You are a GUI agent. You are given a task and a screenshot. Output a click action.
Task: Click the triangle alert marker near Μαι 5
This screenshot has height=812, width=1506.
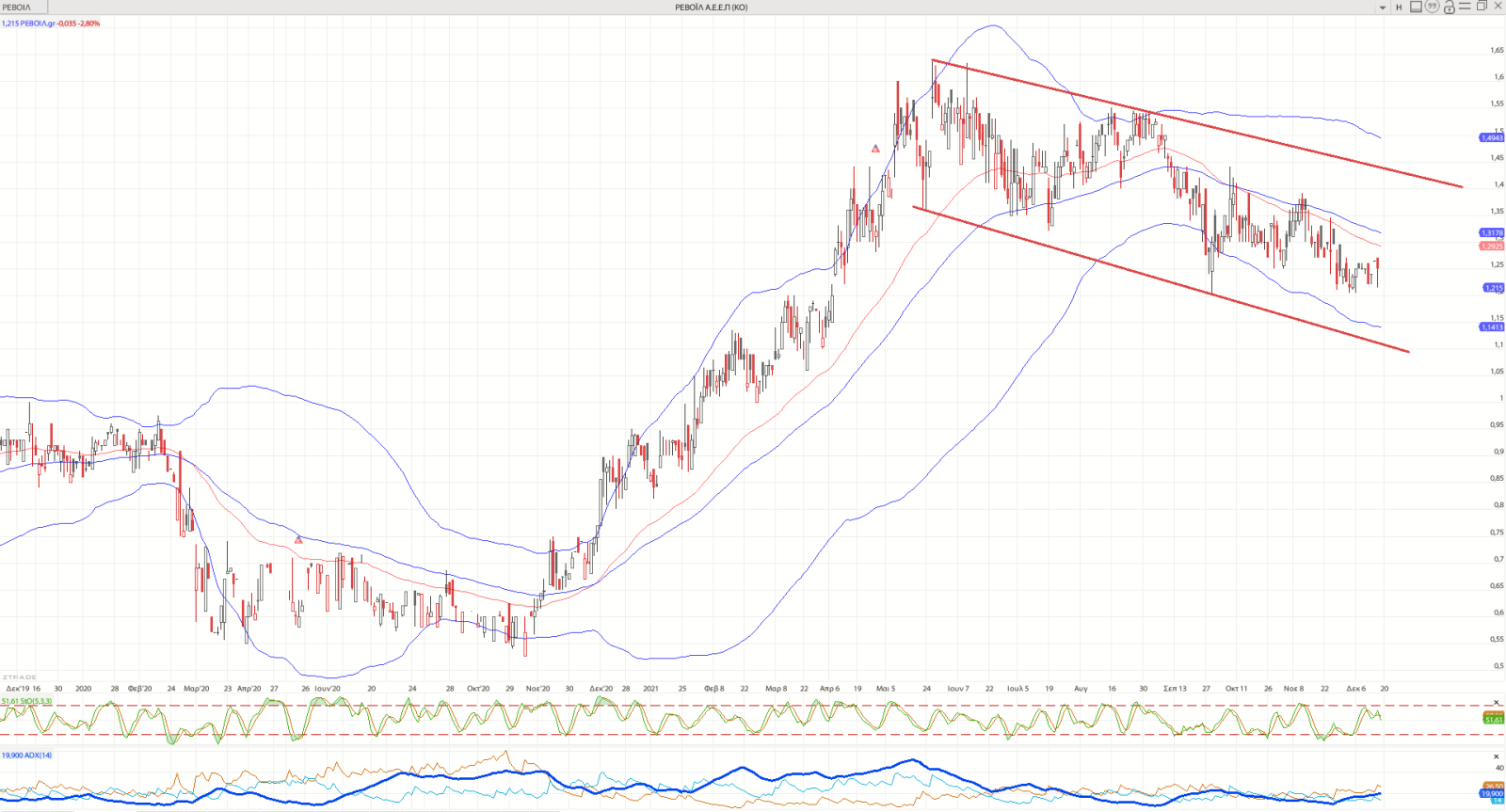[875, 149]
